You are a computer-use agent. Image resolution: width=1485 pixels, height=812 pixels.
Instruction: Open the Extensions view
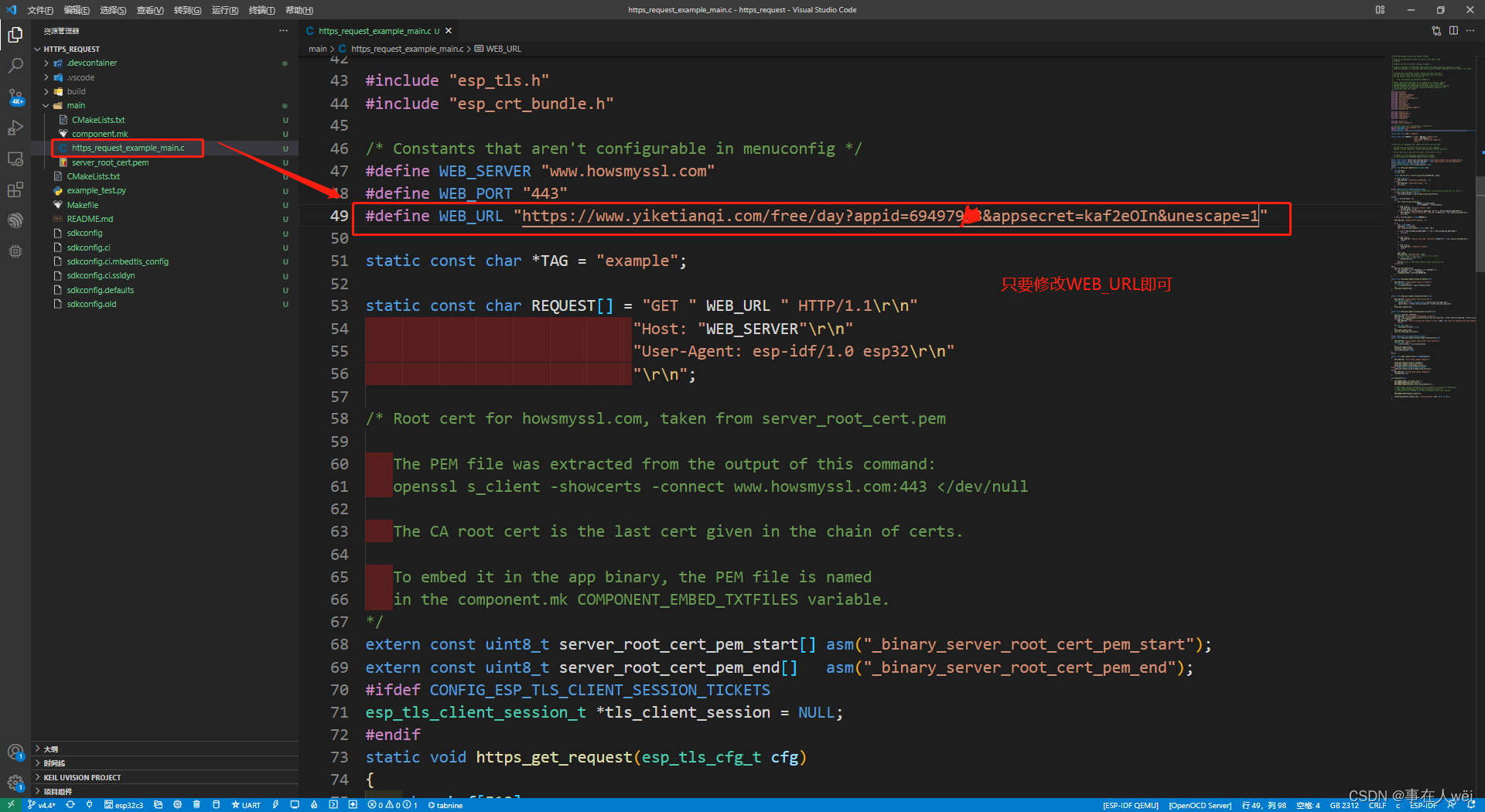(15, 189)
